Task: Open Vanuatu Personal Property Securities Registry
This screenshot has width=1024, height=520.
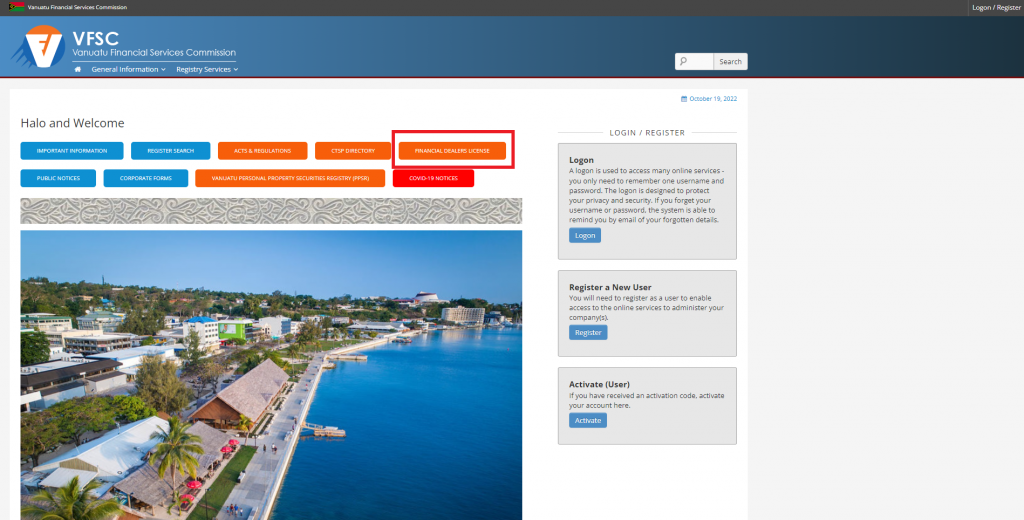Action: coord(290,178)
